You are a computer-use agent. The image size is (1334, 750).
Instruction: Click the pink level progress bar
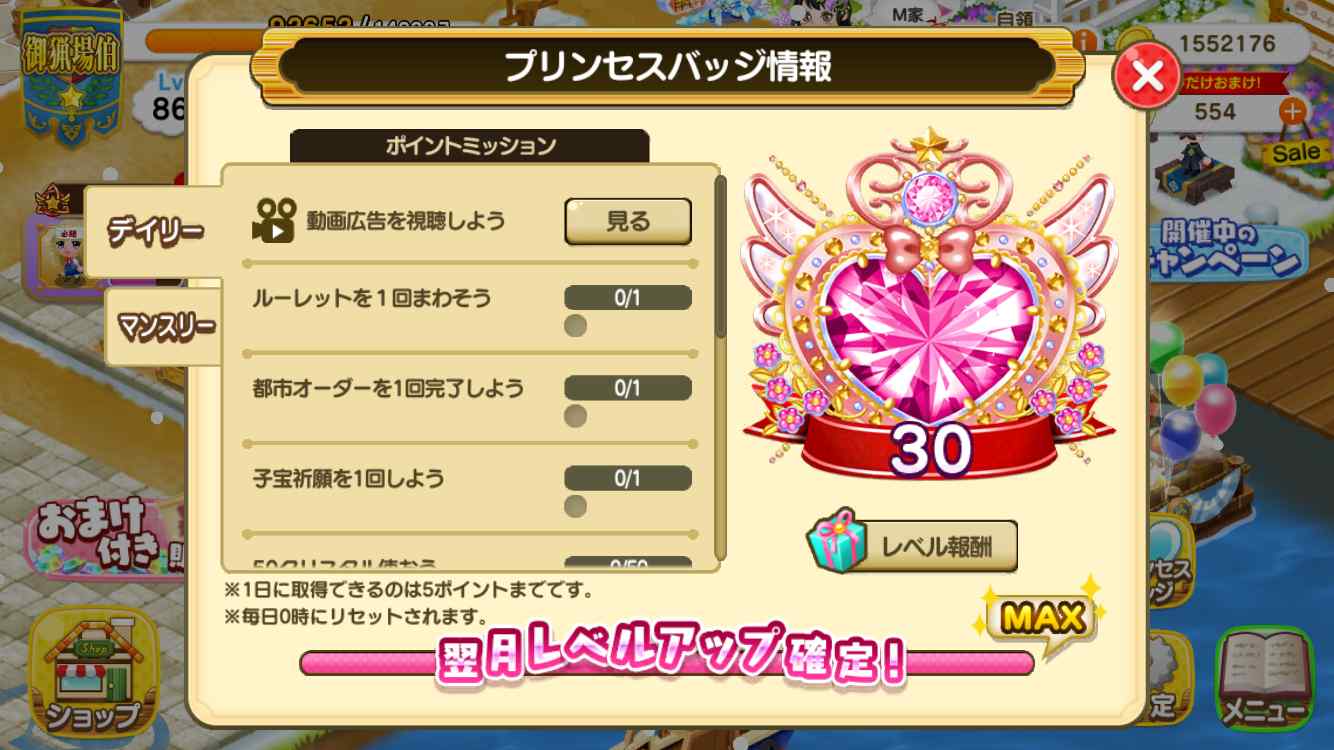tap(667, 663)
